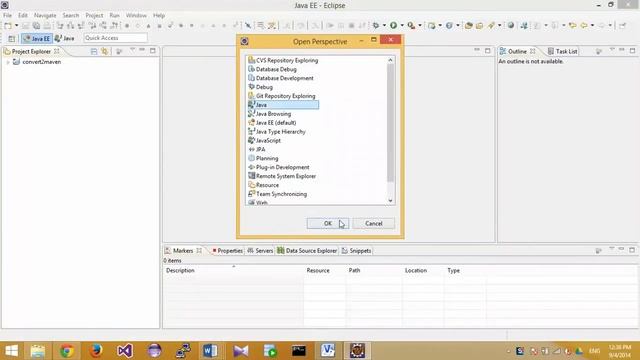Open the Back history dropdown arrow
Image resolution: width=640 pixels, height=360 pixels.
pos(592,26)
